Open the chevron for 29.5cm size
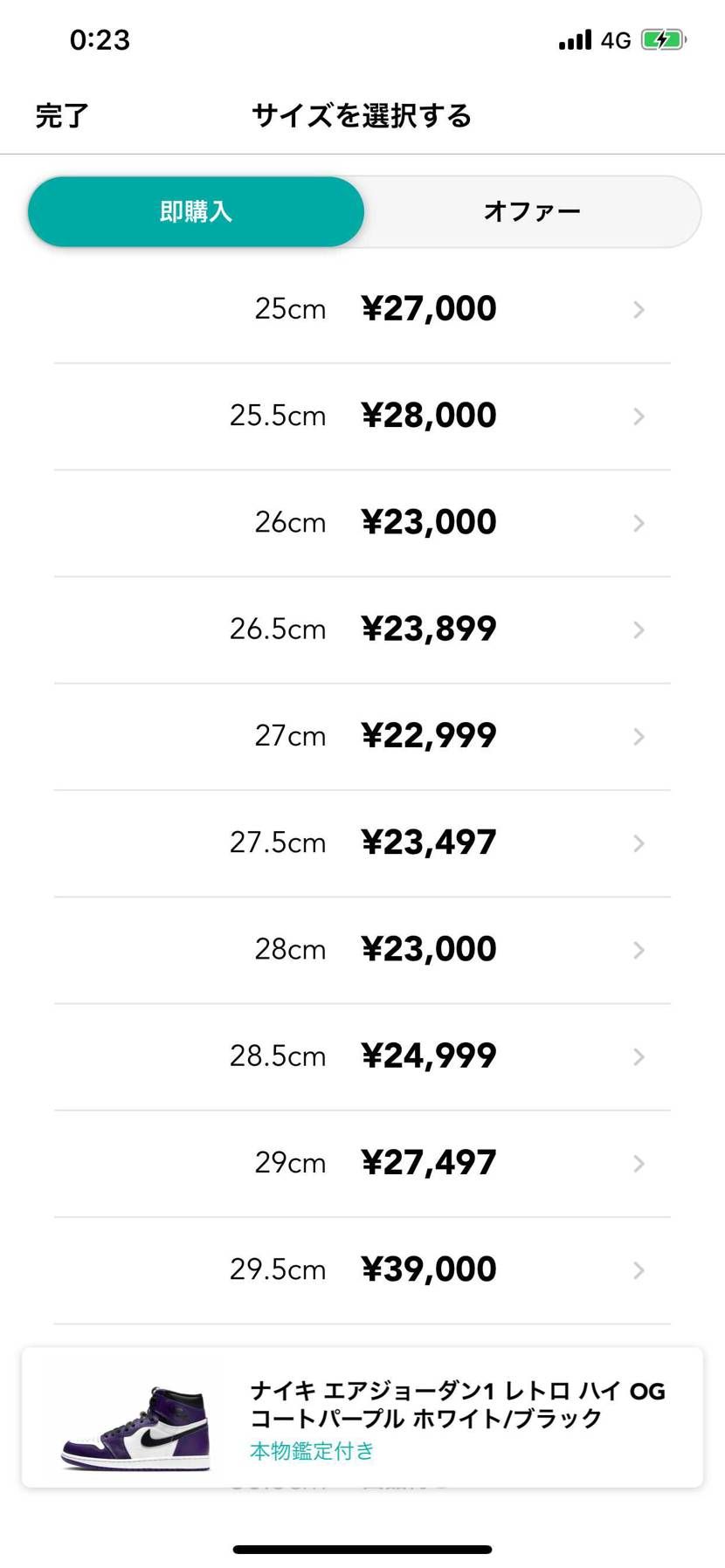 click(x=639, y=1270)
